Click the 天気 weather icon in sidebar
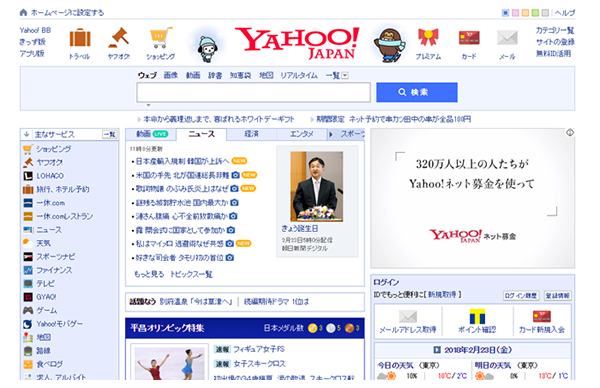The width and height of the screenshot is (600, 388). coord(28,243)
